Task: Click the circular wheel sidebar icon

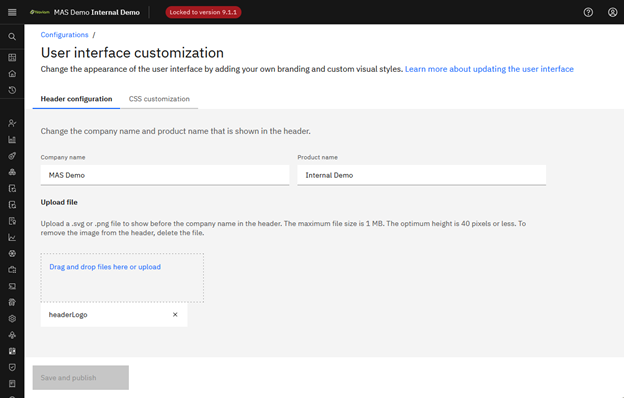Action: (12, 253)
